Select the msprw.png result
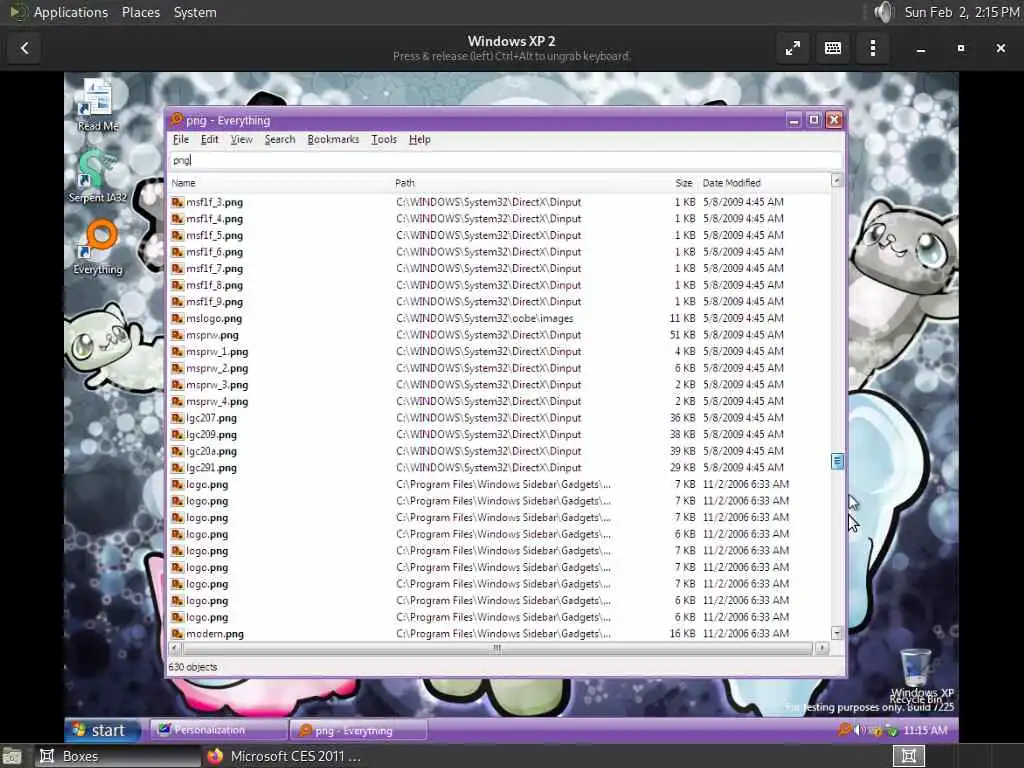Image resolution: width=1024 pixels, height=768 pixels. (212, 335)
